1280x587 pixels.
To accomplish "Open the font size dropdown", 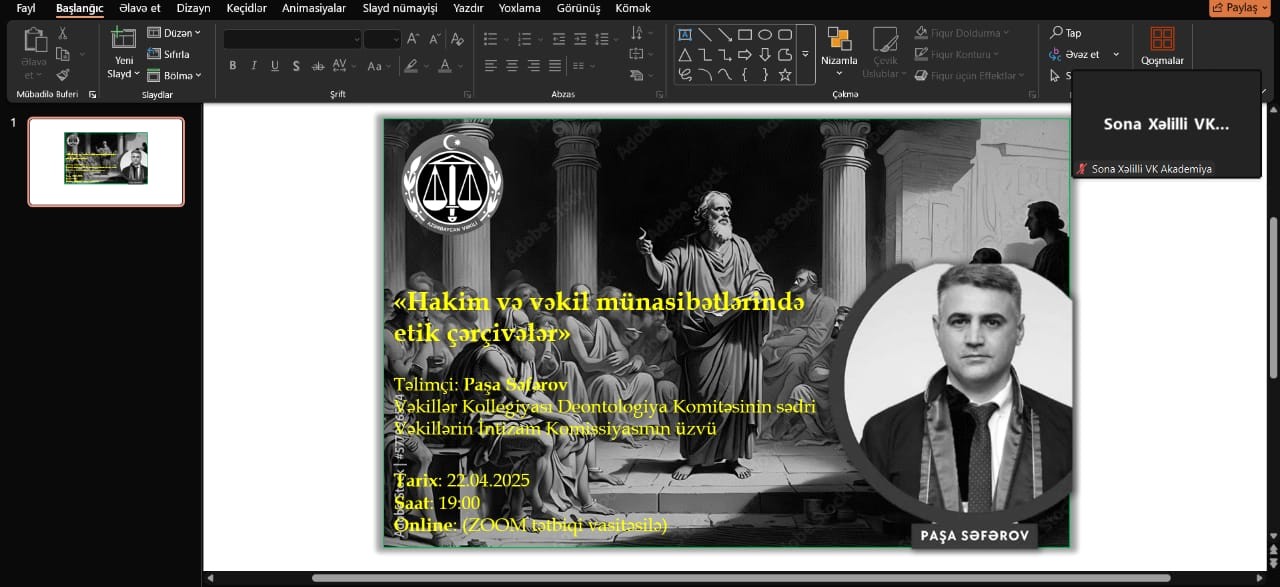I will pos(396,39).
